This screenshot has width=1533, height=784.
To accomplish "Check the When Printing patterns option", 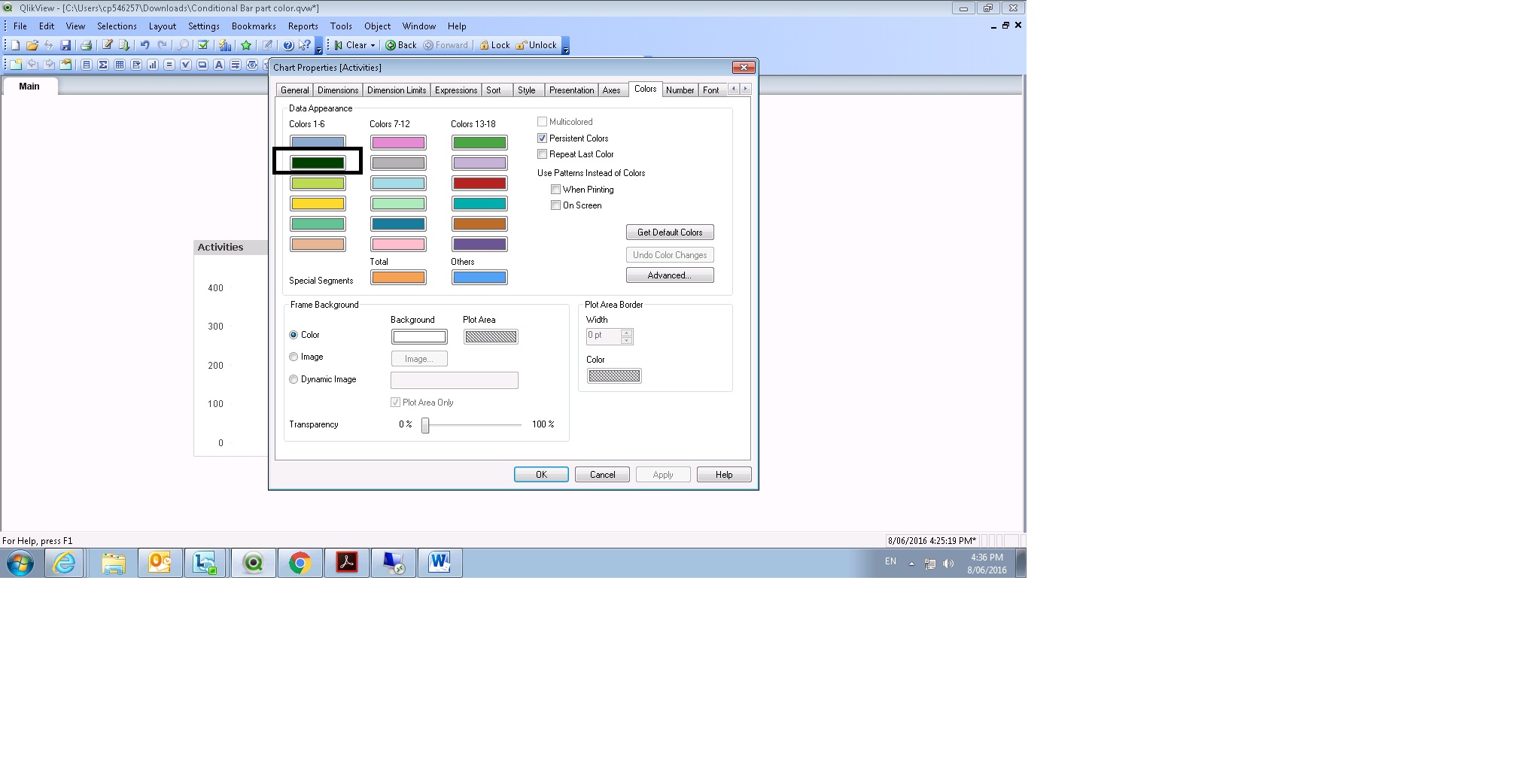I will pos(555,190).
